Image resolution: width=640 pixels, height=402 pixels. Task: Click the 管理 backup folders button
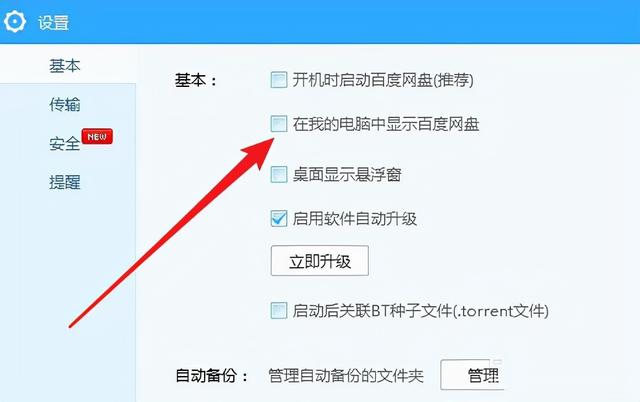pyautogui.click(x=473, y=375)
